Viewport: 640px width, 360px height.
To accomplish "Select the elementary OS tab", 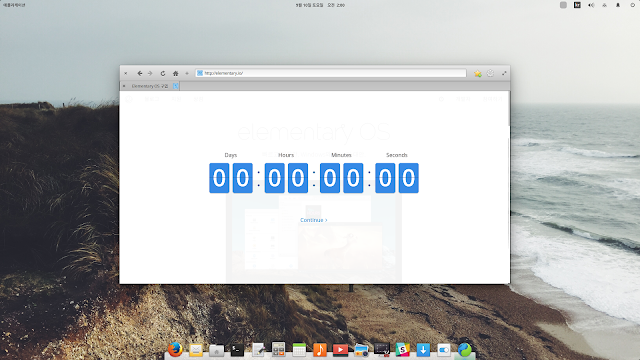I will 150,86.
